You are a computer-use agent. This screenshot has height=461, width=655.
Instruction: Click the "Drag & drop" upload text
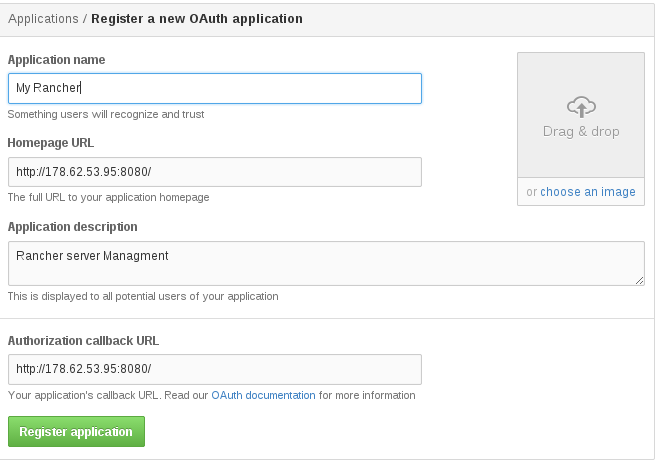581,131
